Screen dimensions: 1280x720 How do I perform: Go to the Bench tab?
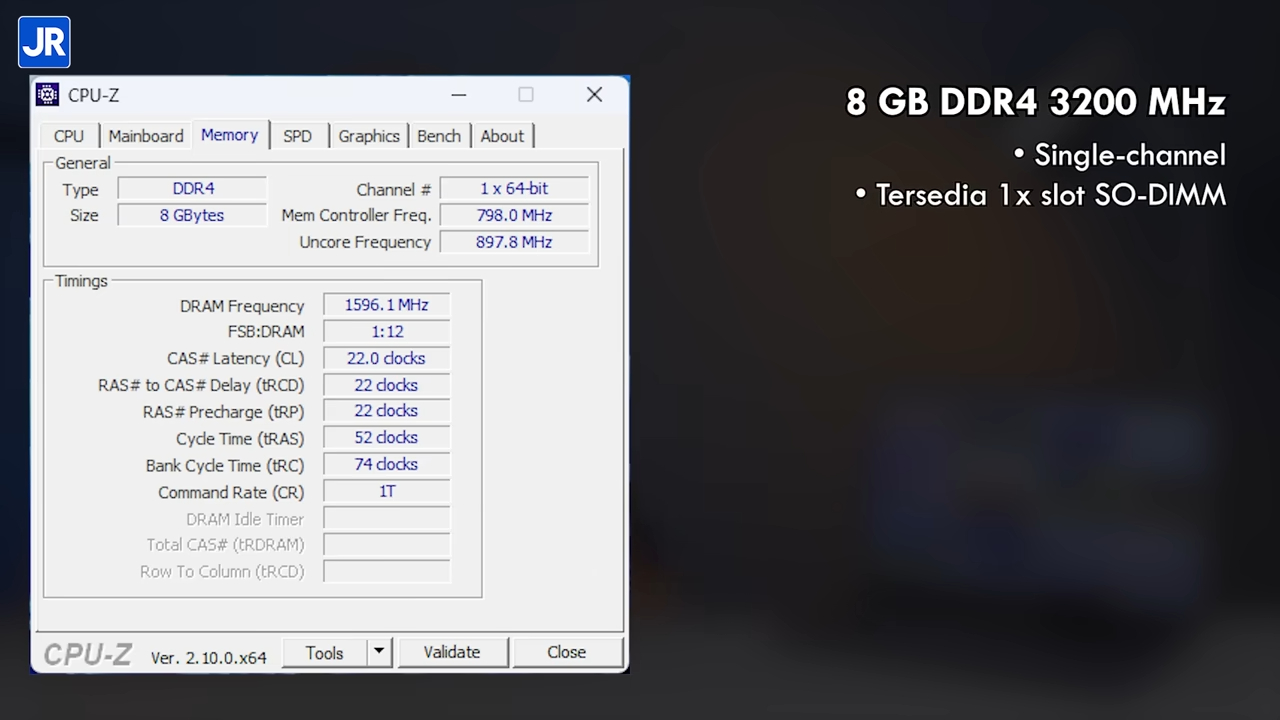(439, 136)
